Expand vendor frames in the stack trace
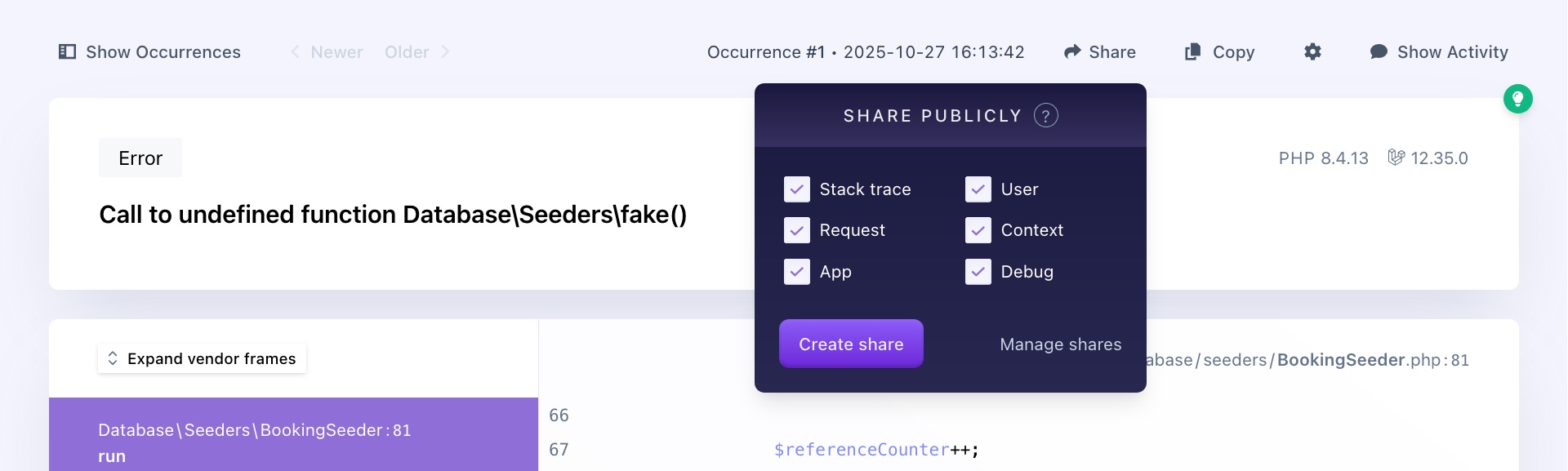The height and width of the screenshot is (471, 1568). [202, 358]
